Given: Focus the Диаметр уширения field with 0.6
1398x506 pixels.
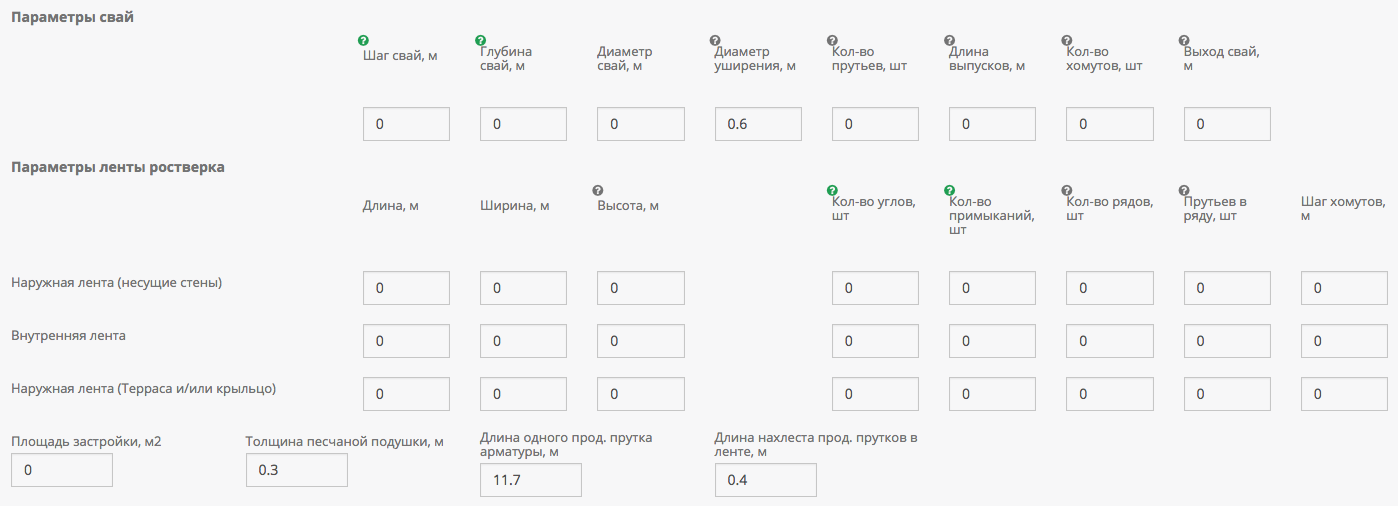Looking at the screenshot, I should (758, 124).
